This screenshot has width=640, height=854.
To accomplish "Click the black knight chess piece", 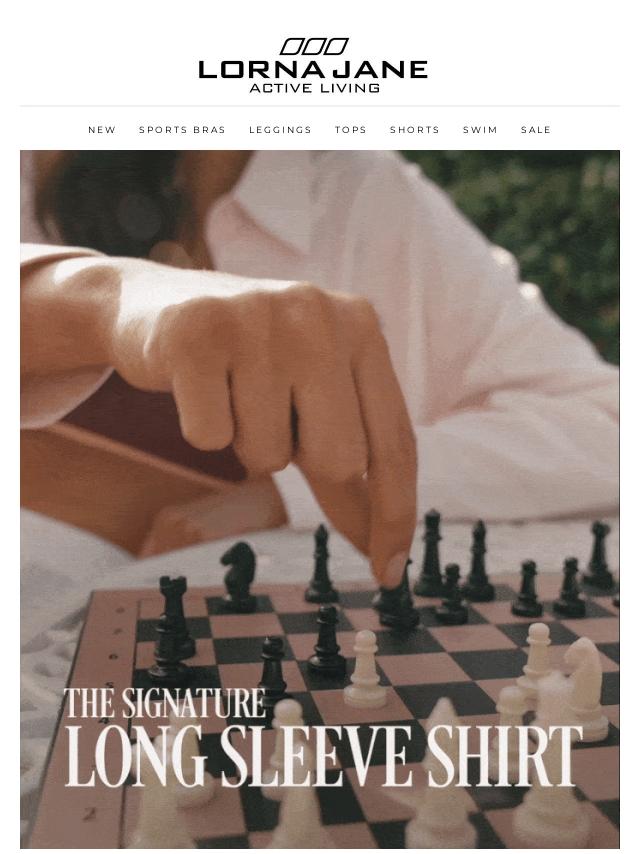I will (239, 575).
